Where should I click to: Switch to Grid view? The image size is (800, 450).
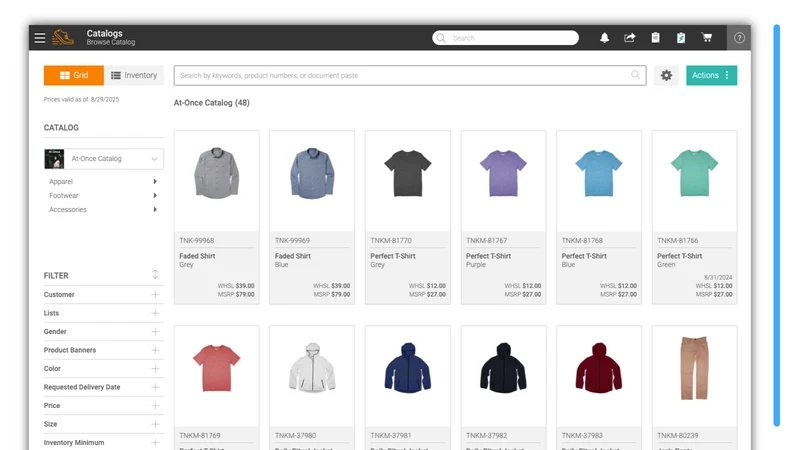click(74, 76)
